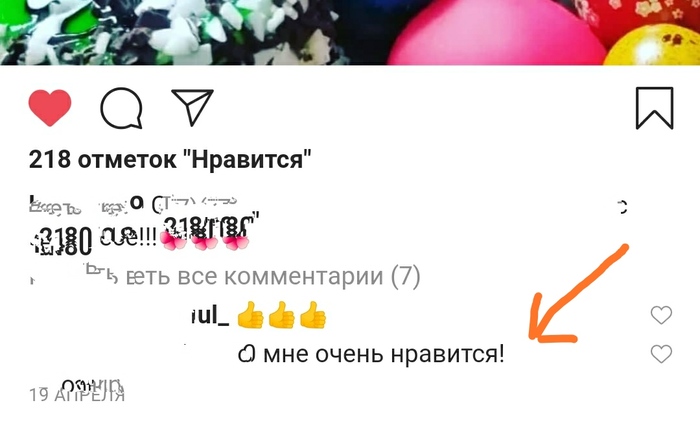The image size is (700, 427).
Task: Click the pink flower emojis in the caption
Action: 204,241
